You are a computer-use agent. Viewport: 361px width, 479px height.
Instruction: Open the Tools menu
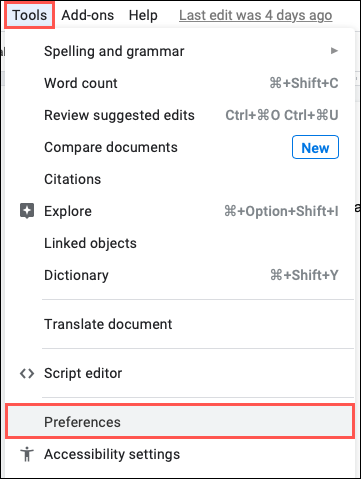[30, 15]
